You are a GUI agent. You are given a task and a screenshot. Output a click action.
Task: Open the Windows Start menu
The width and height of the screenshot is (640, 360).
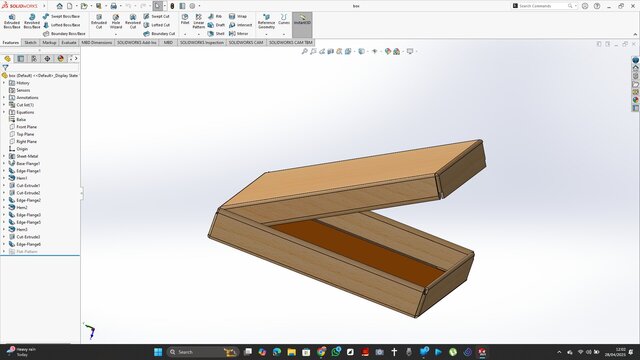pos(158,352)
